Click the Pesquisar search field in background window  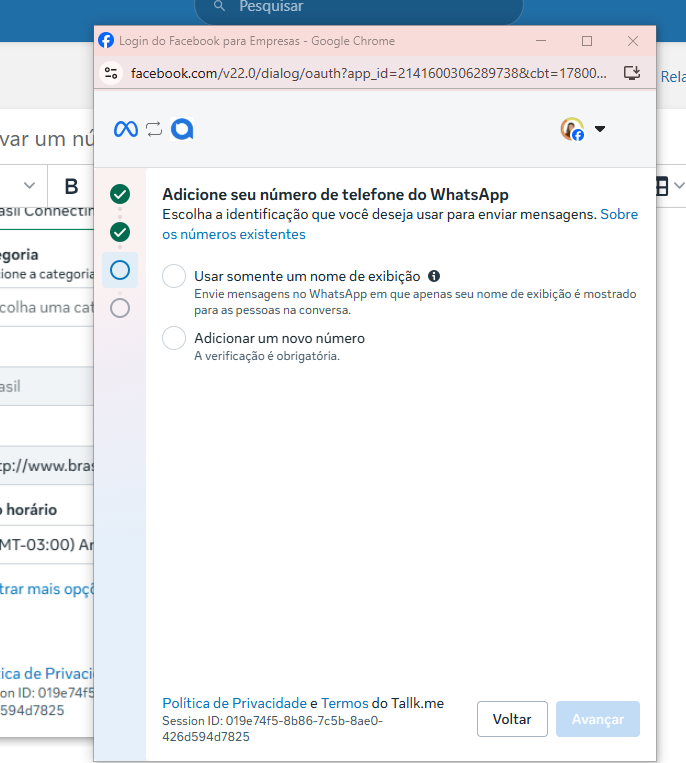[359, 9]
